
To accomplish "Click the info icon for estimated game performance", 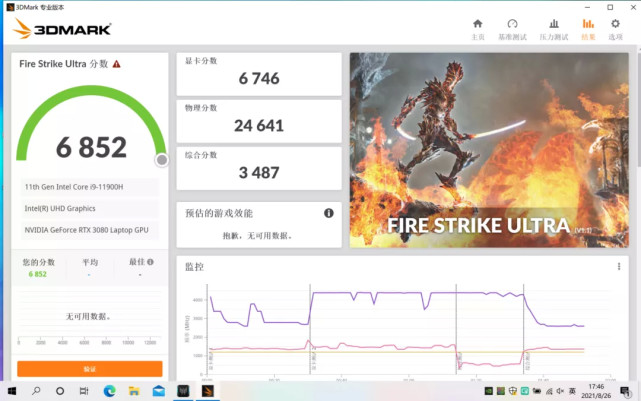I will pyautogui.click(x=329, y=213).
